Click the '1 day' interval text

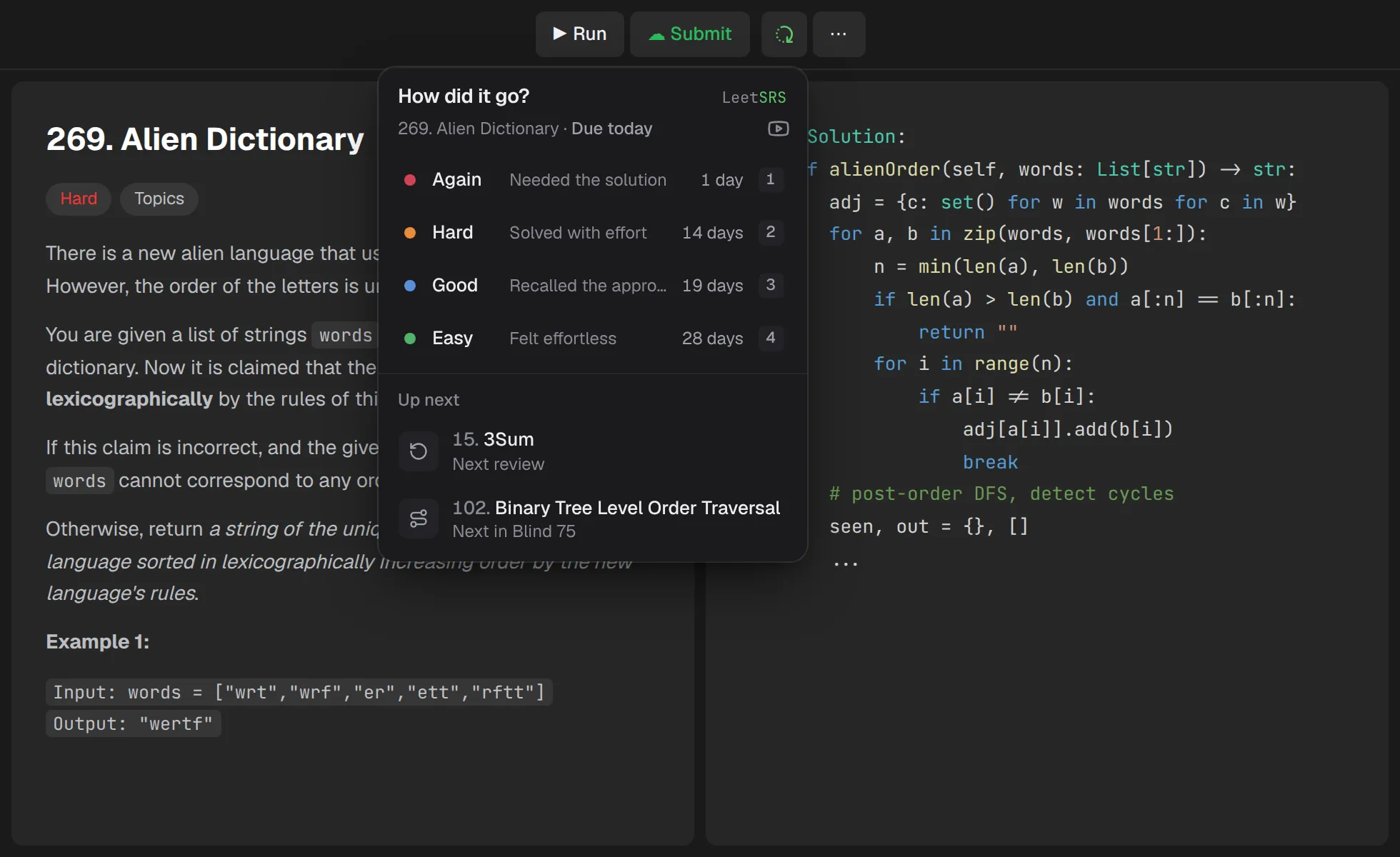[721, 180]
